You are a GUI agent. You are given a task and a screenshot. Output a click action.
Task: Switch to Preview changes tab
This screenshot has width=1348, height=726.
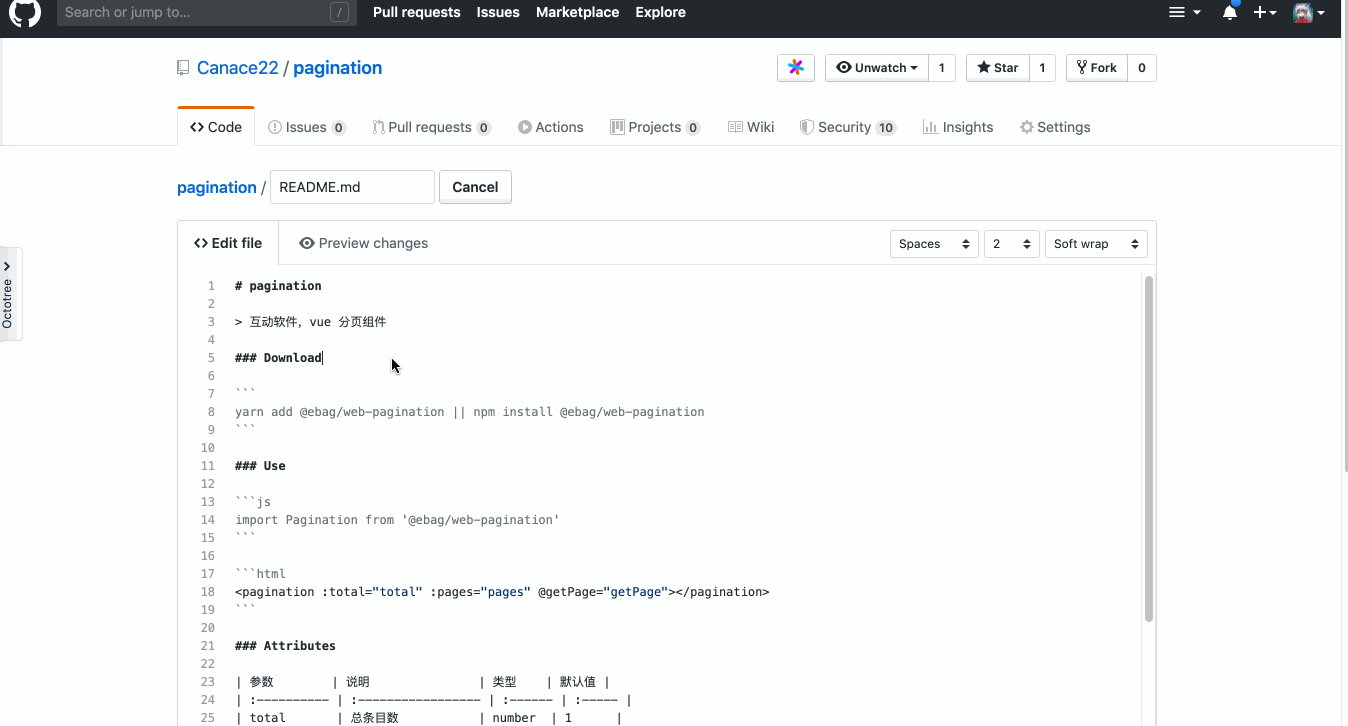pos(363,243)
